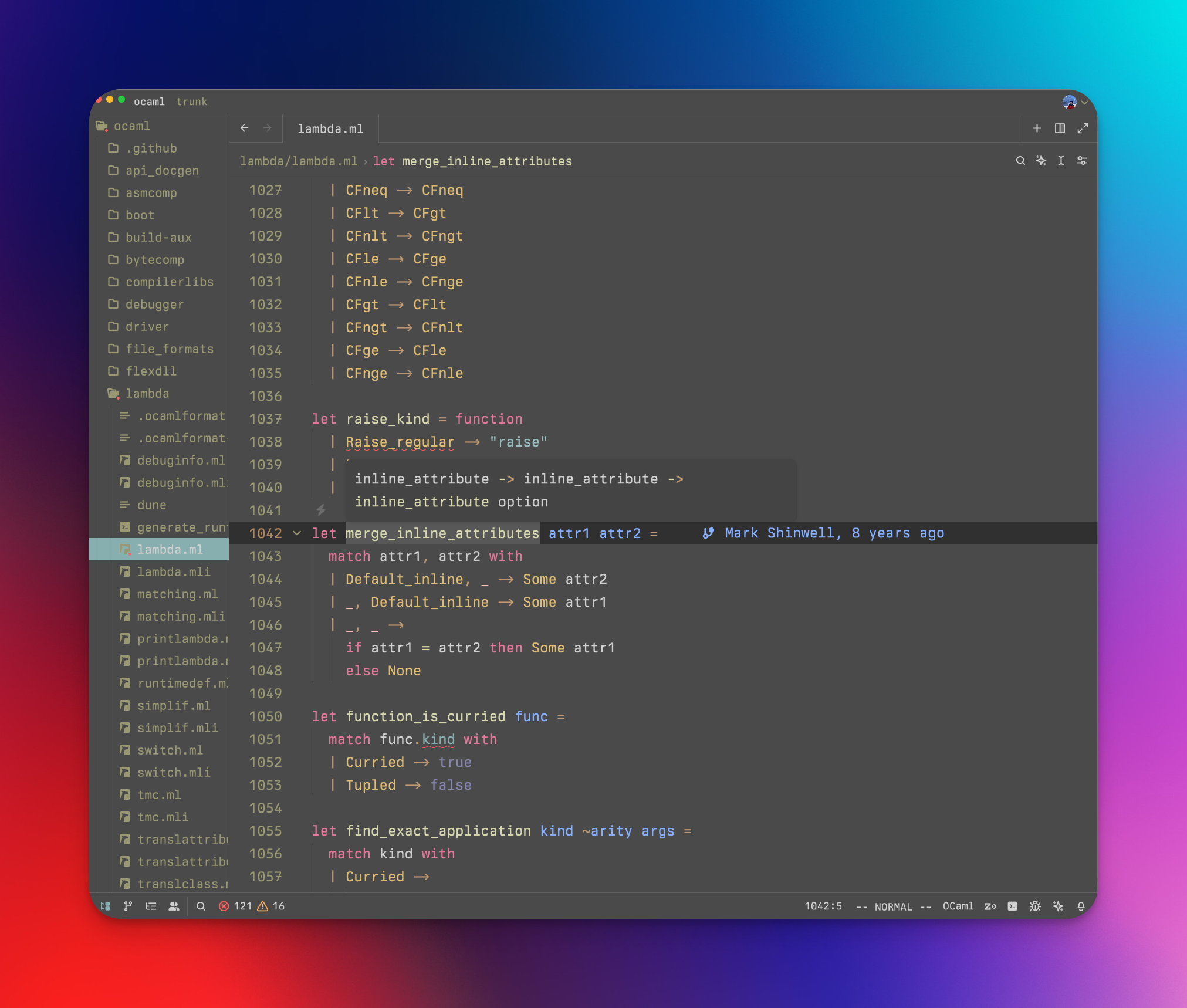The image size is (1187, 1008).
Task: Click the trunk branch name
Action: (192, 102)
